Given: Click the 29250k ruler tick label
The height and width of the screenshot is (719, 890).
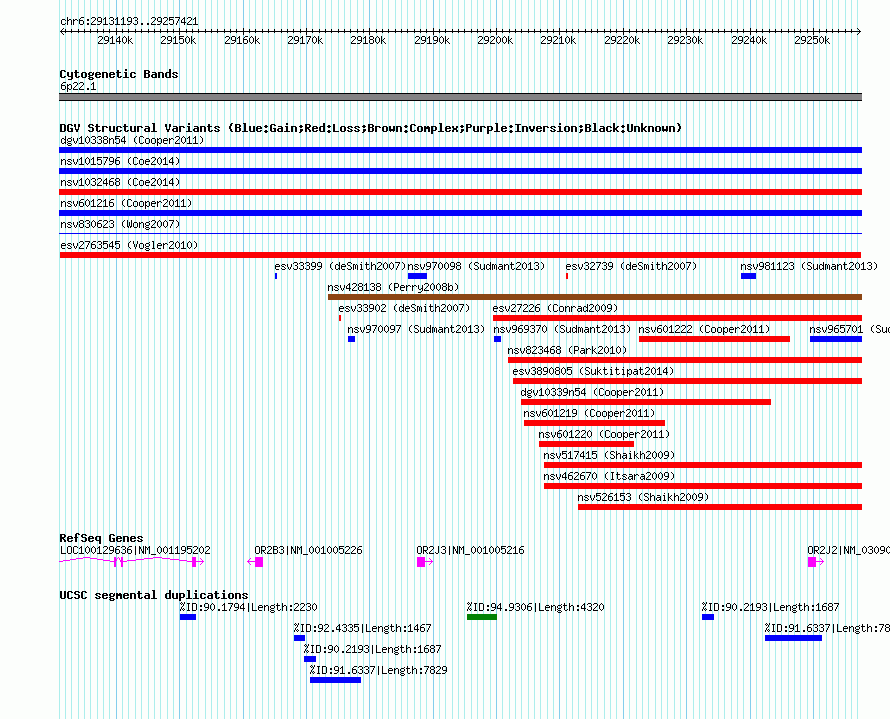Looking at the screenshot, I should (812, 40).
